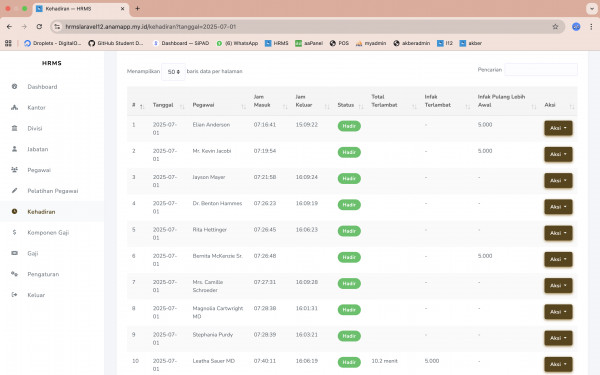Click the 'Stephania Purdy' employee name
The width and height of the screenshot is (600, 375).
(x=213, y=334)
